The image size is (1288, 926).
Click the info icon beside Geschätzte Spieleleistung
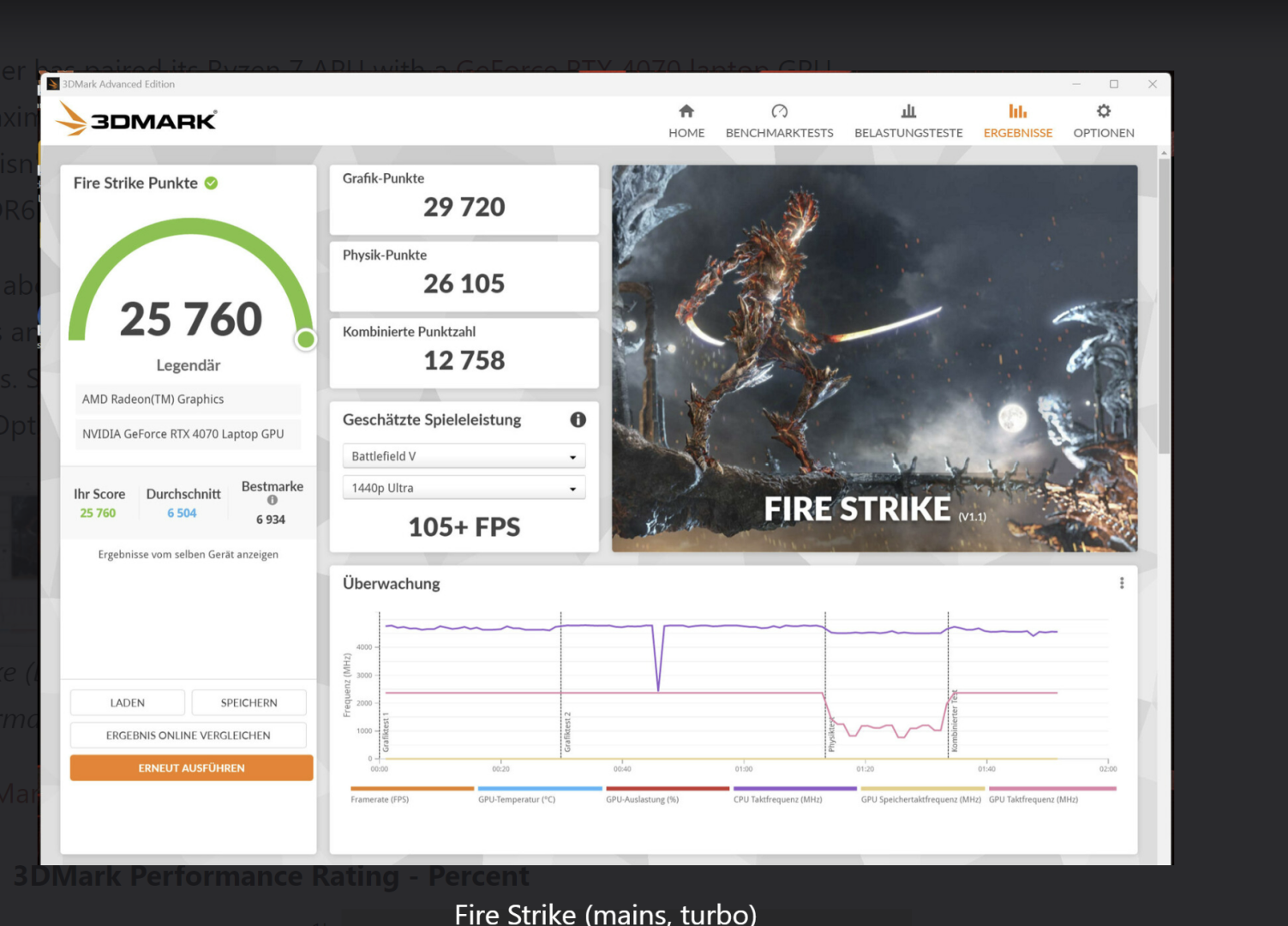[x=578, y=419]
